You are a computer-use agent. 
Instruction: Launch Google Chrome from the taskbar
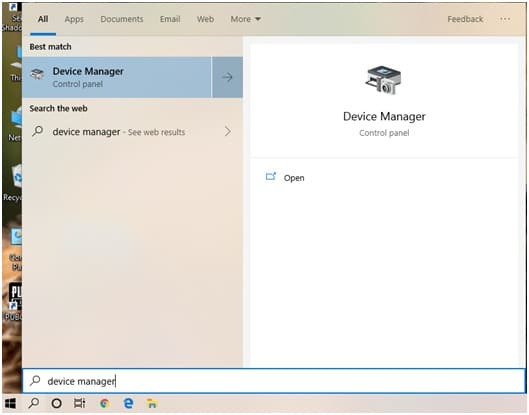[104, 403]
